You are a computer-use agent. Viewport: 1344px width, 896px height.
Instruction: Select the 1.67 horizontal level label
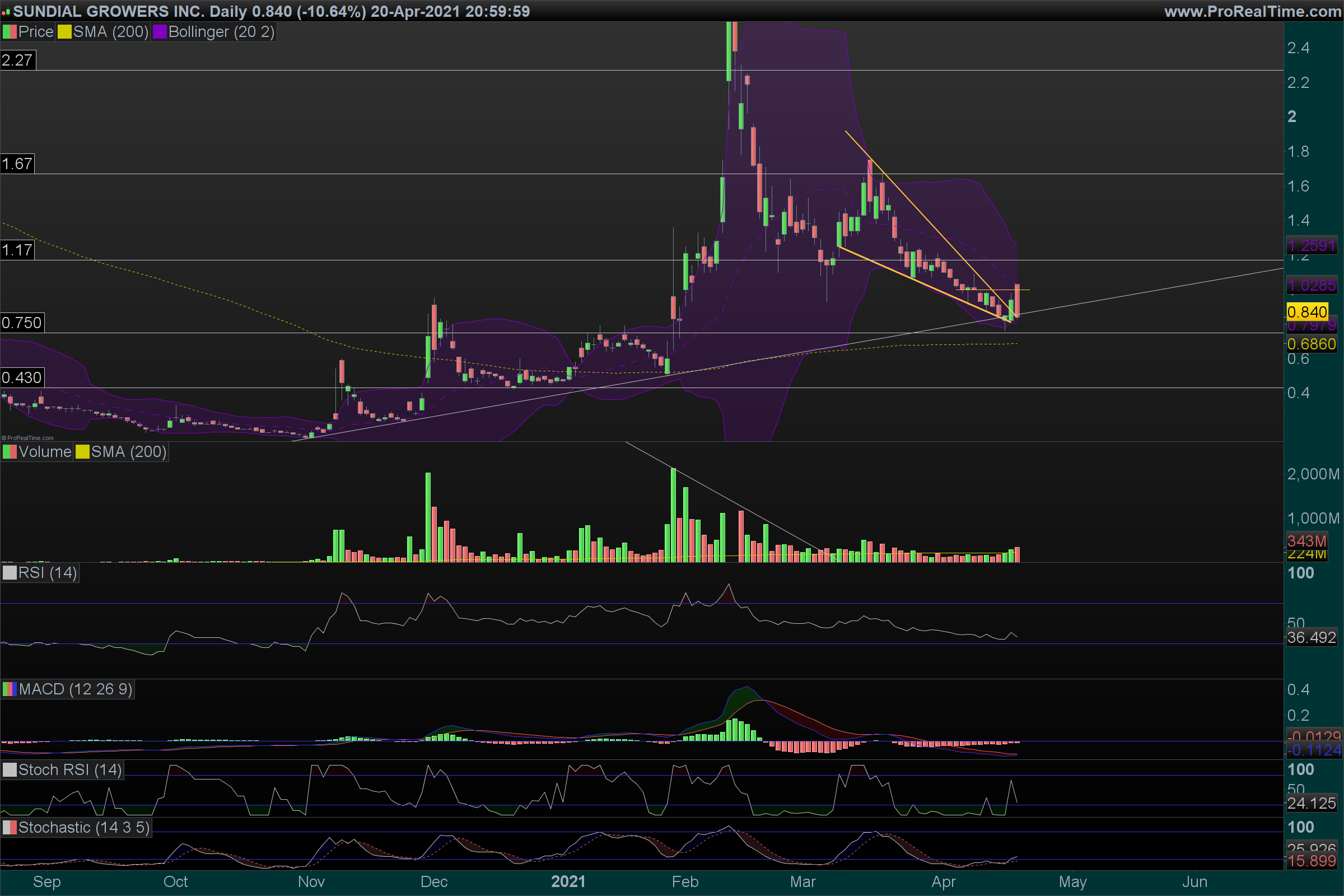[x=17, y=164]
